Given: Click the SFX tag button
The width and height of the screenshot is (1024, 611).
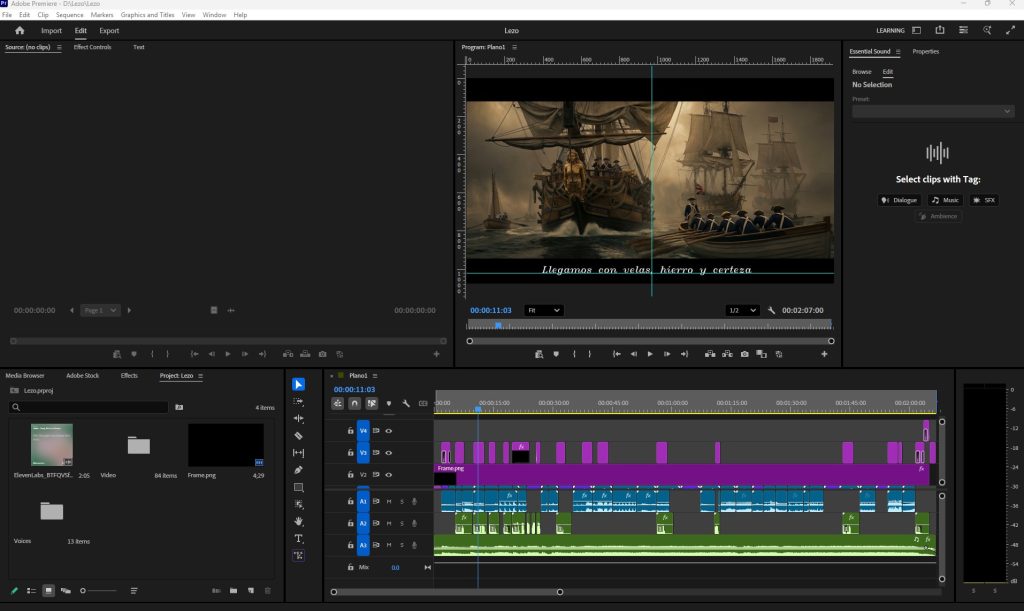Looking at the screenshot, I should pyautogui.click(x=984, y=200).
